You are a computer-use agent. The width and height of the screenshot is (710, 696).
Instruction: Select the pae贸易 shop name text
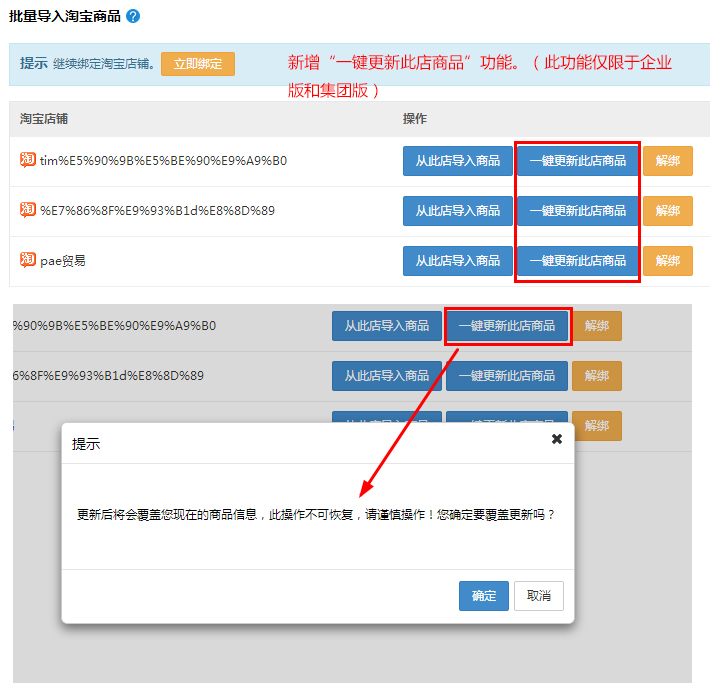pos(63,261)
